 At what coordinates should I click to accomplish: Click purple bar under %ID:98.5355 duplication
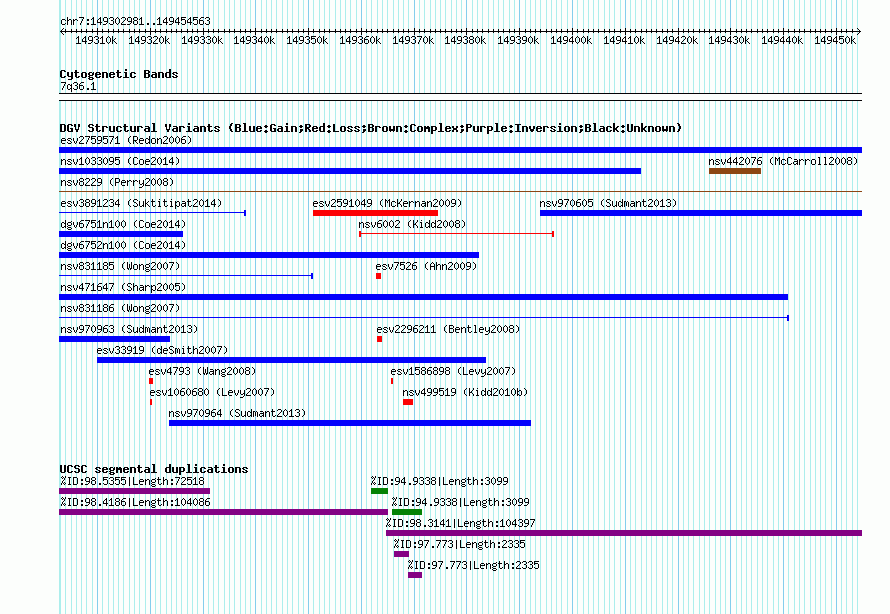(135, 491)
